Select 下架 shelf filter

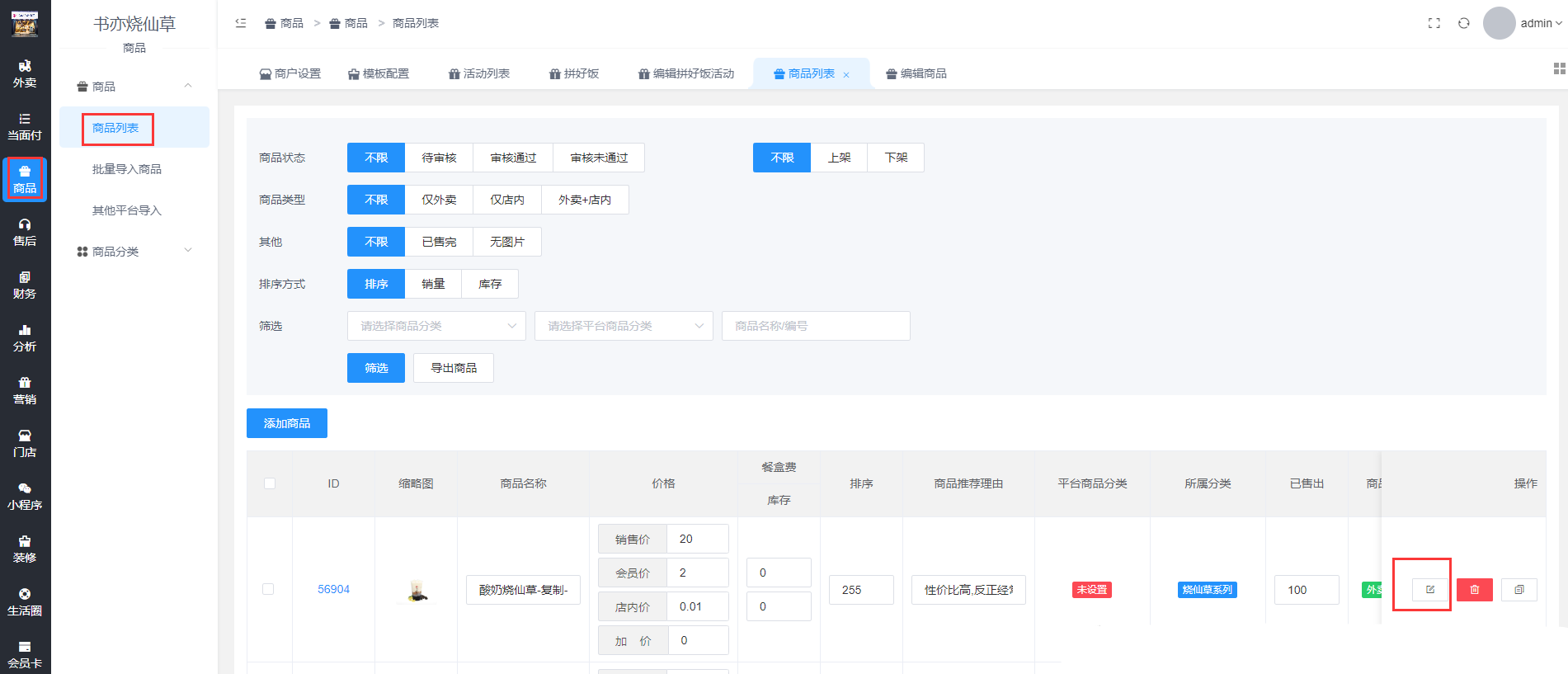click(x=896, y=158)
